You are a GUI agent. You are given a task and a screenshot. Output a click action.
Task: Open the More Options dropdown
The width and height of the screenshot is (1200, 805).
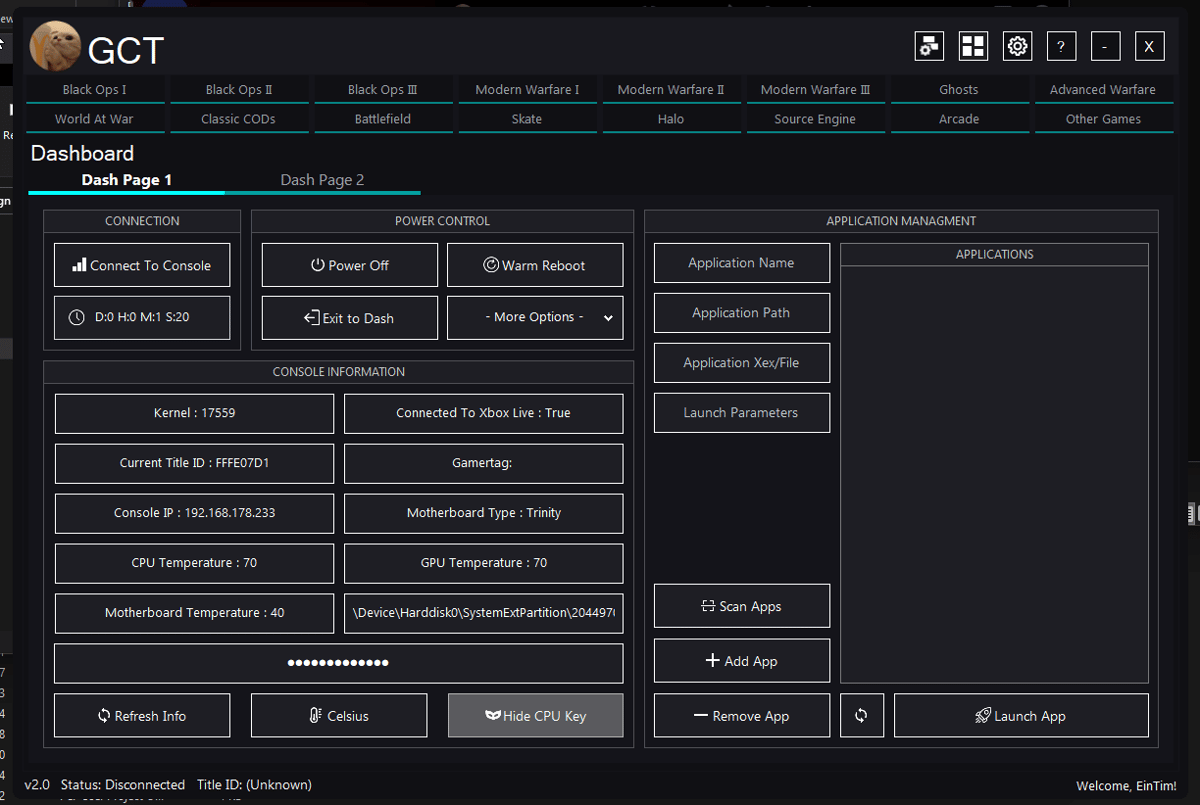(535, 317)
